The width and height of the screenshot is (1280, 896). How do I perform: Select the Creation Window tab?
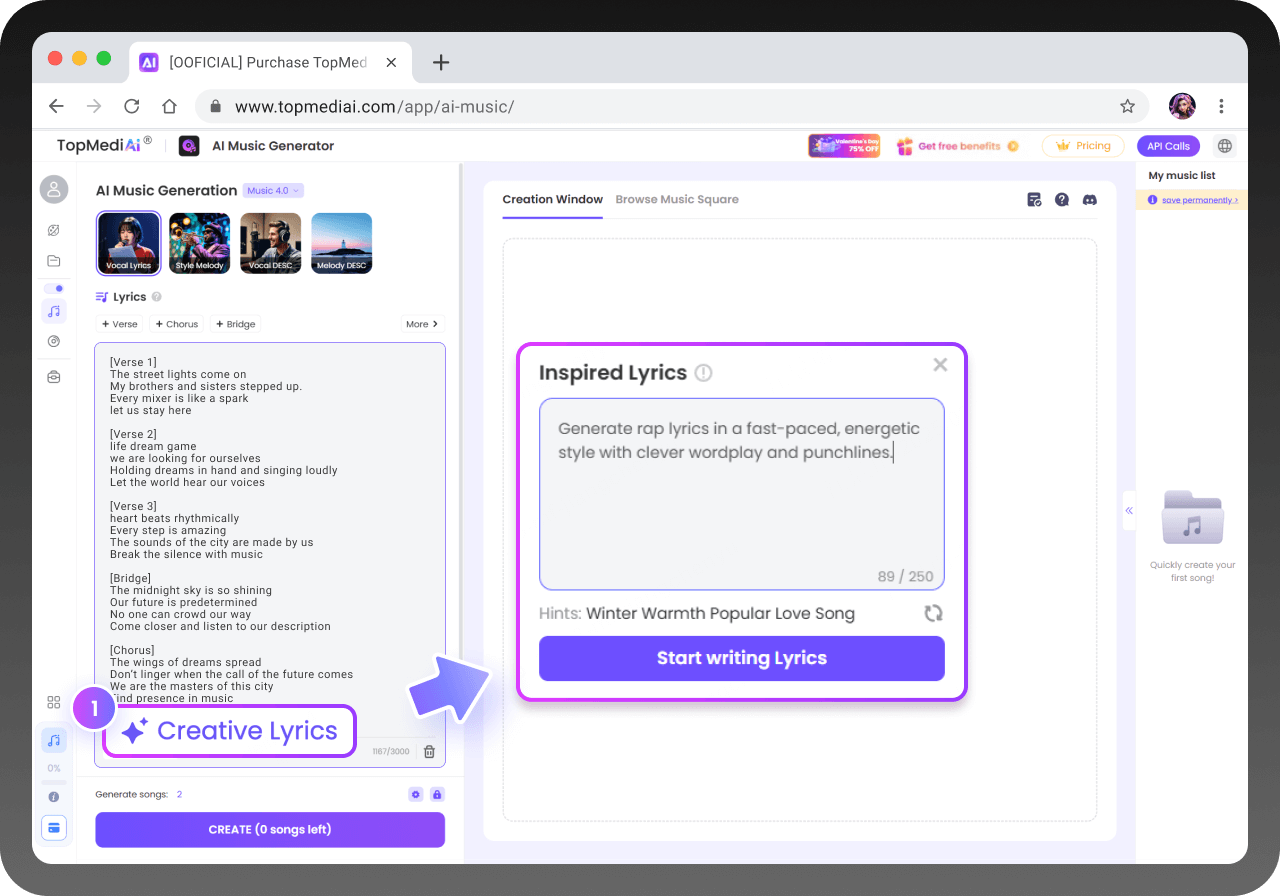(552, 199)
